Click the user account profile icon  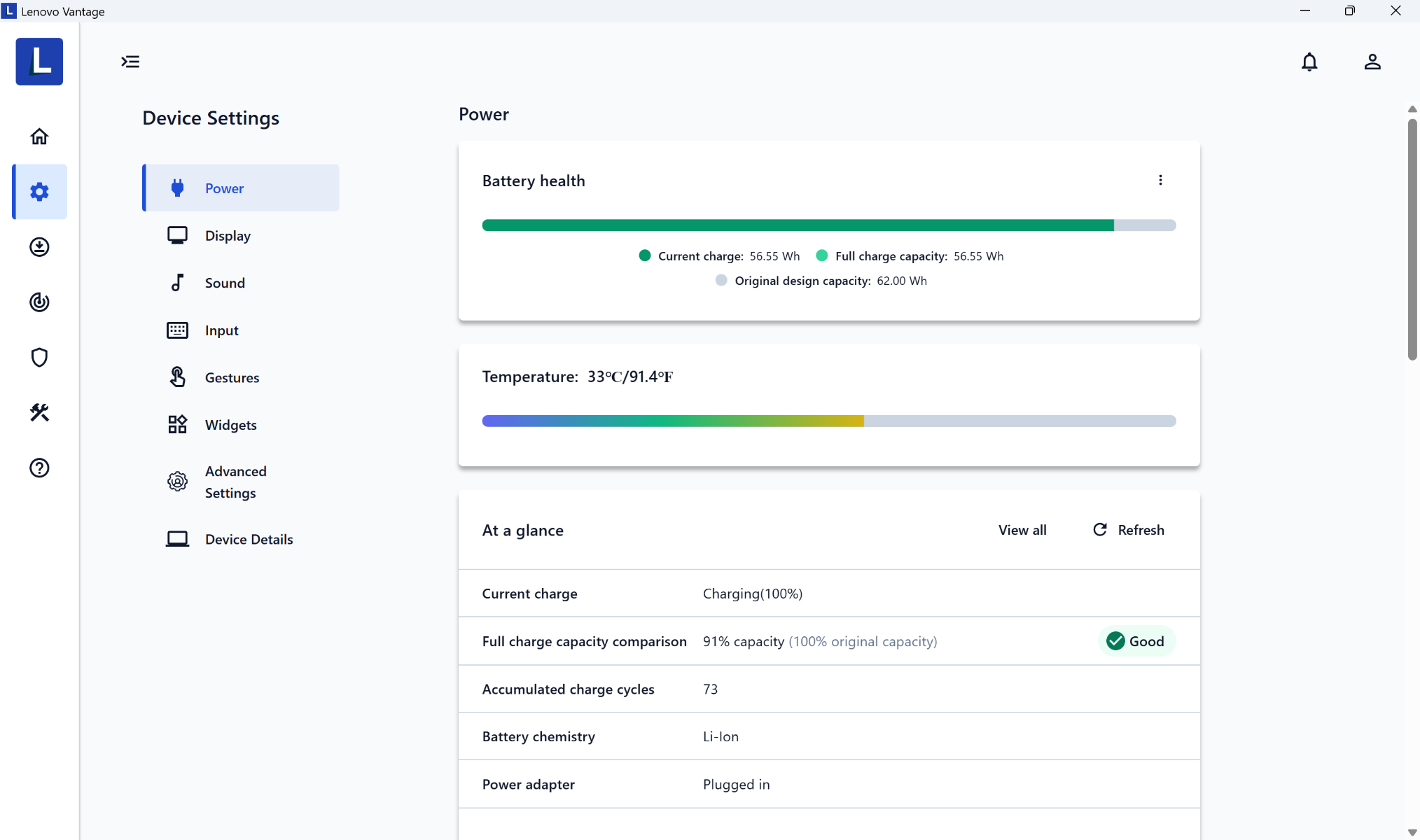tap(1372, 62)
